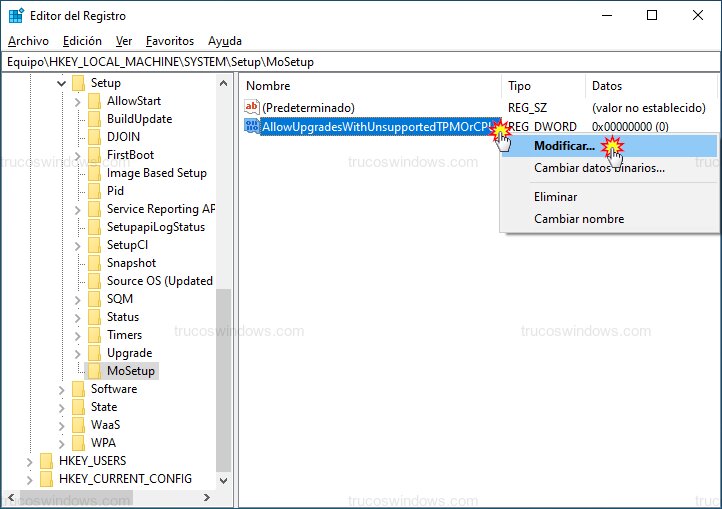Click the Pid folder icon
This screenshot has width=722, height=509.
pos(94,191)
